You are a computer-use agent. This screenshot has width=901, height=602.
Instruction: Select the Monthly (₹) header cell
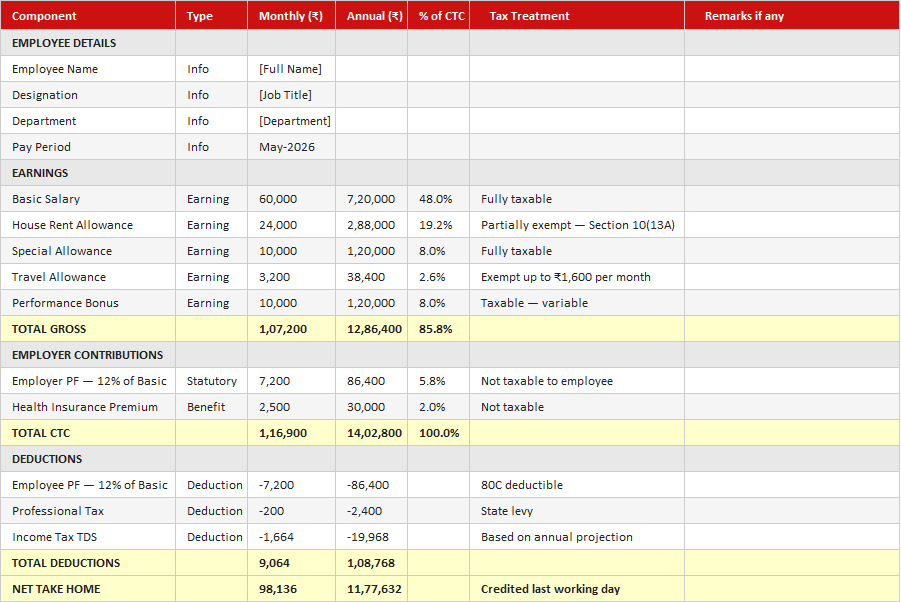[x=291, y=16]
